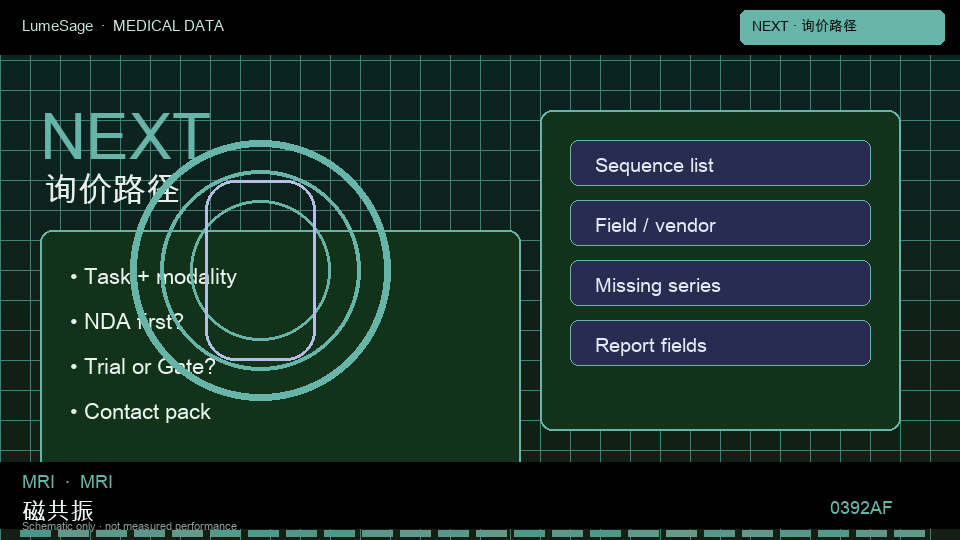Click the Contact pack bullet
The height and width of the screenshot is (540, 960).
(140, 412)
